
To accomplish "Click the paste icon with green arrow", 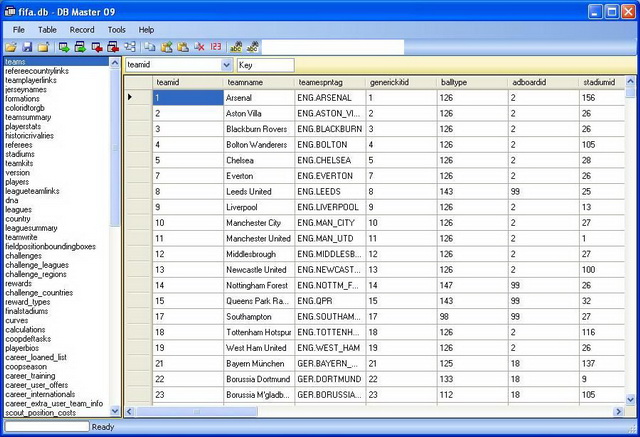I will tap(167, 47).
